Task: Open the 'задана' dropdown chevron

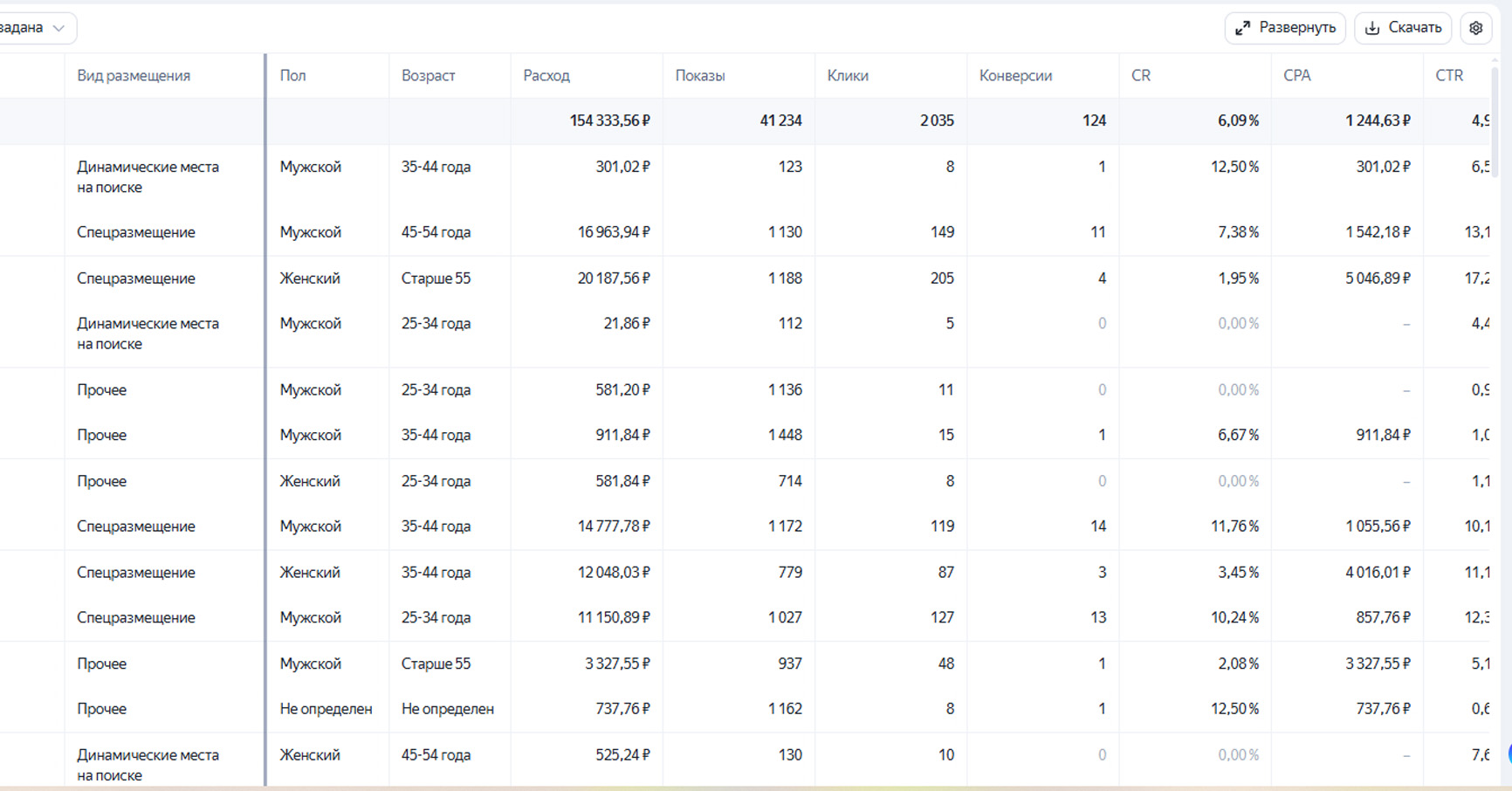Action: [58, 28]
